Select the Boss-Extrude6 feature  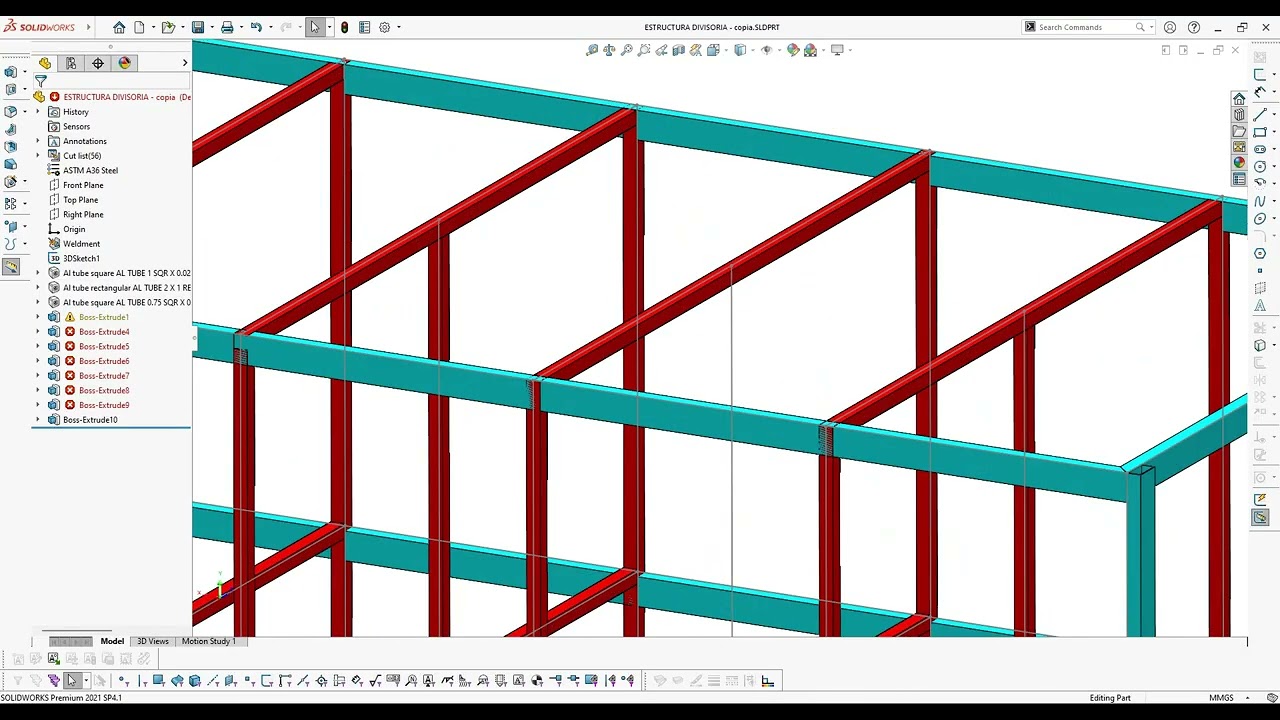104,361
